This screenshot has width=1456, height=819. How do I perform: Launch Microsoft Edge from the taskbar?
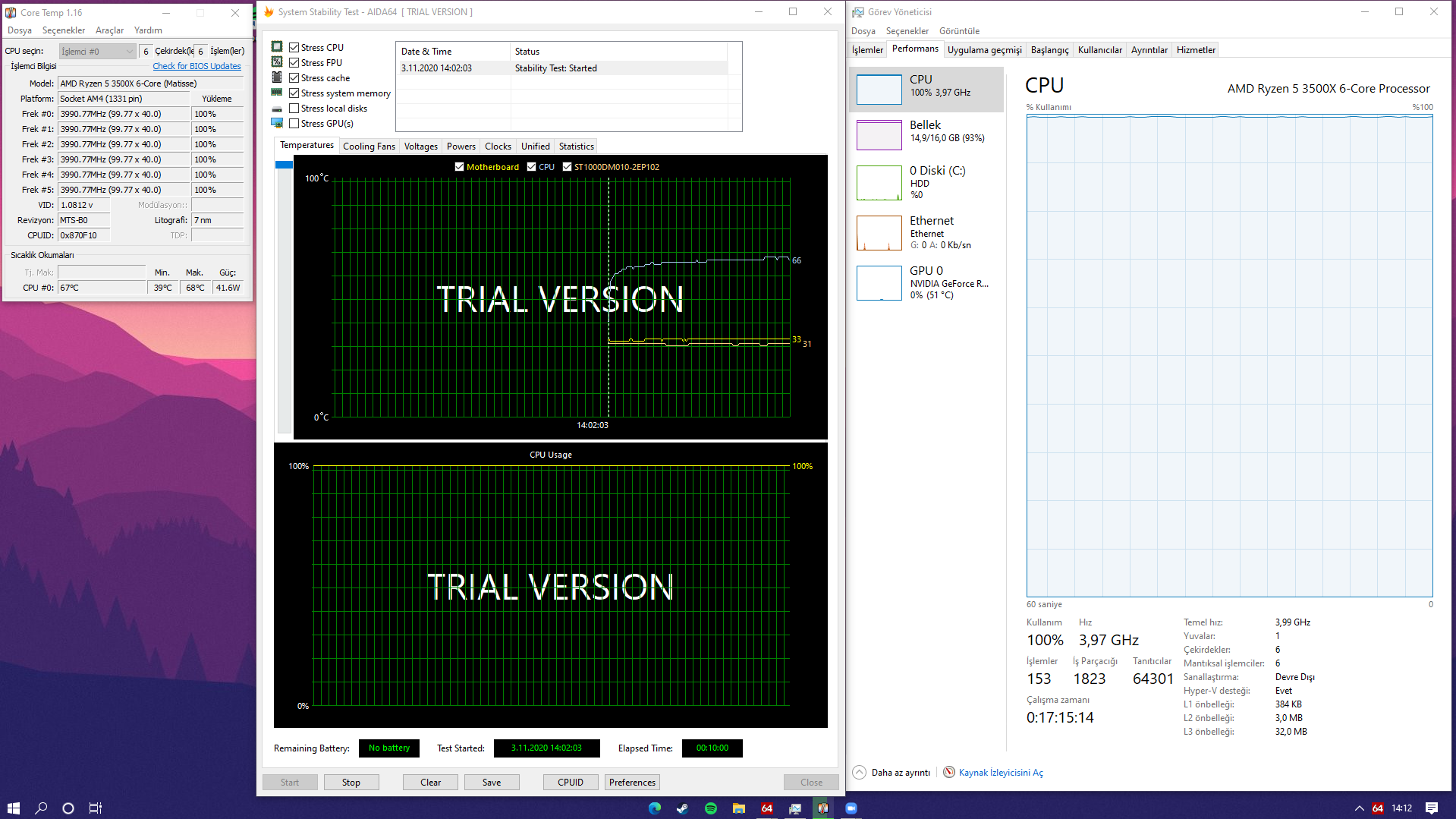pos(655,808)
